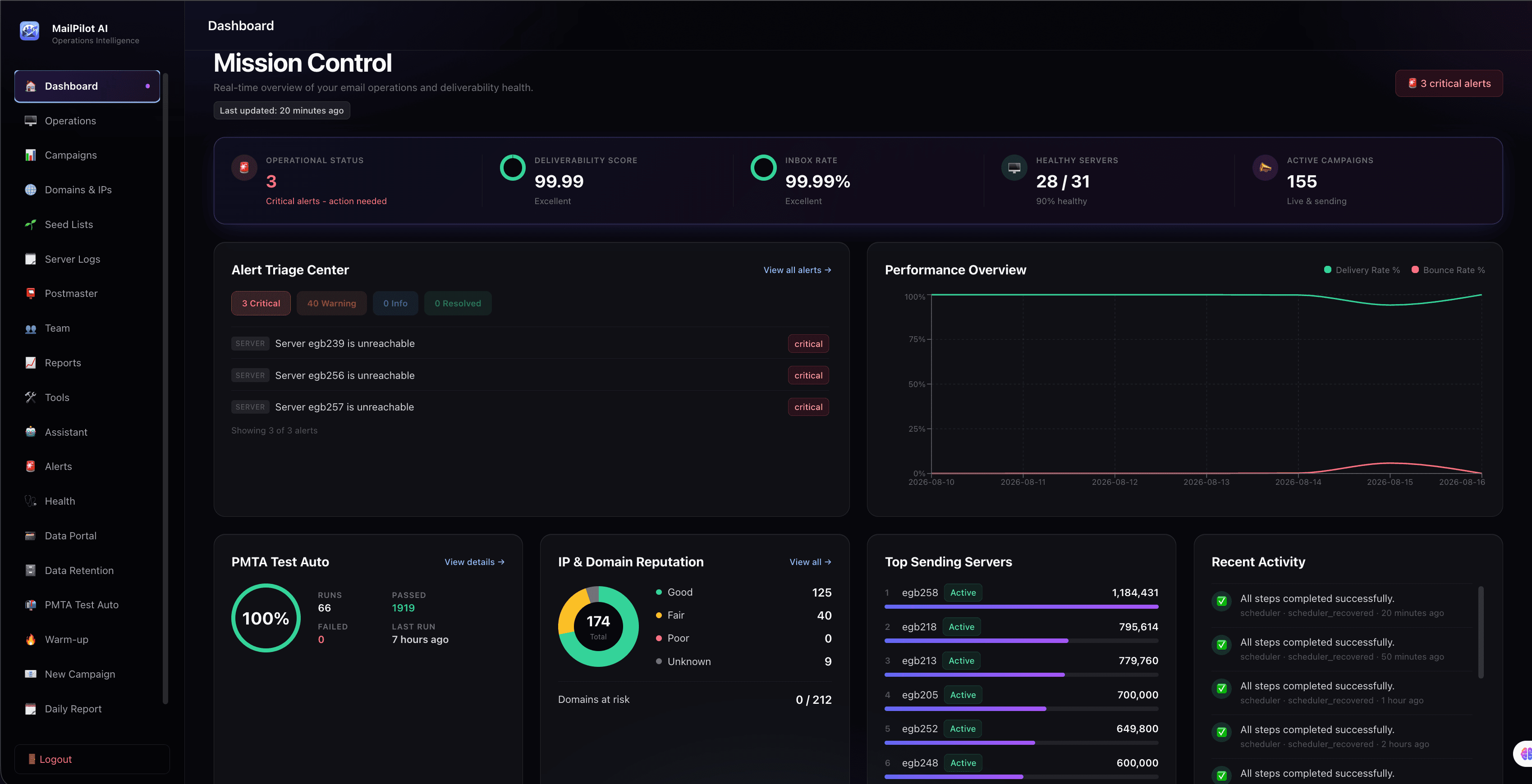Viewport: 1532px width, 784px height.
Task: Open Tools via its wrench icon
Action: 31,398
